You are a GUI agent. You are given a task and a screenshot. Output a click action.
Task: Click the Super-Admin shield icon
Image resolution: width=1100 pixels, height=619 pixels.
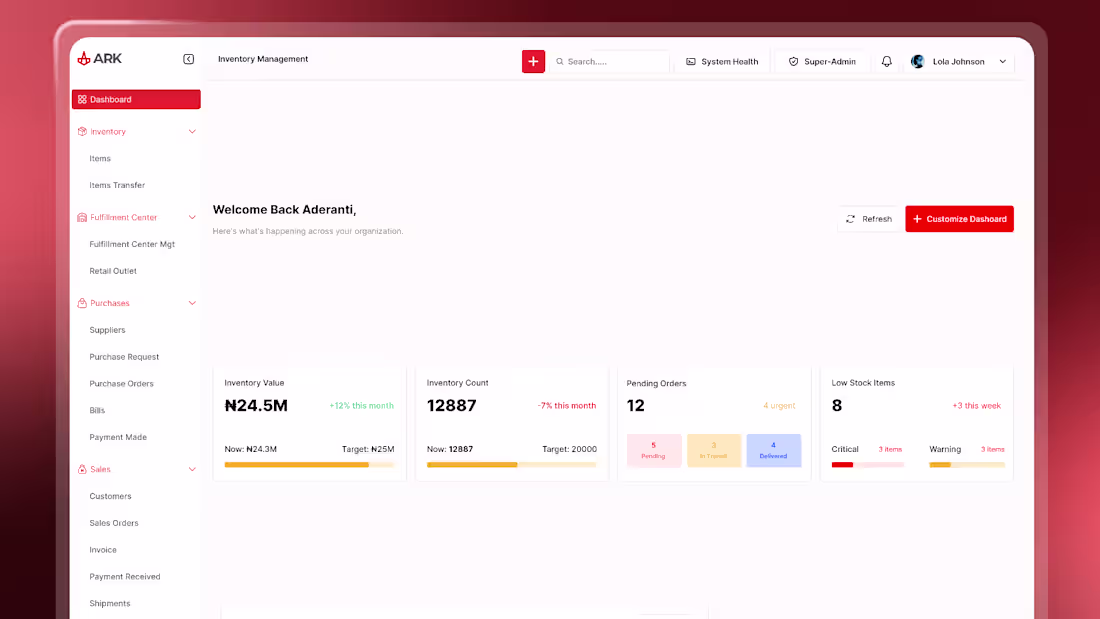[x=793, y=62]
